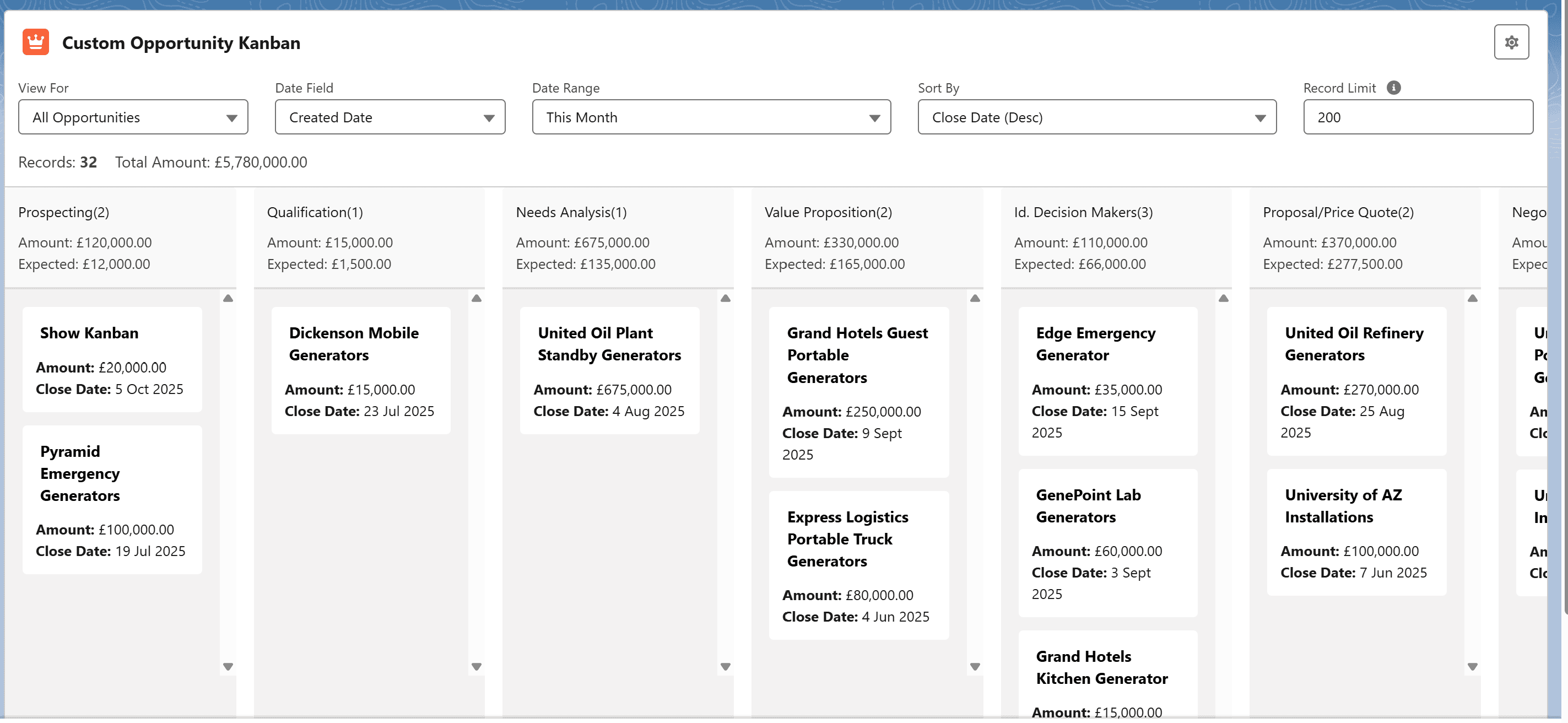
Task: Click scroll-up arrow in Id. Decision Makers column
Action: (1224, 298)
